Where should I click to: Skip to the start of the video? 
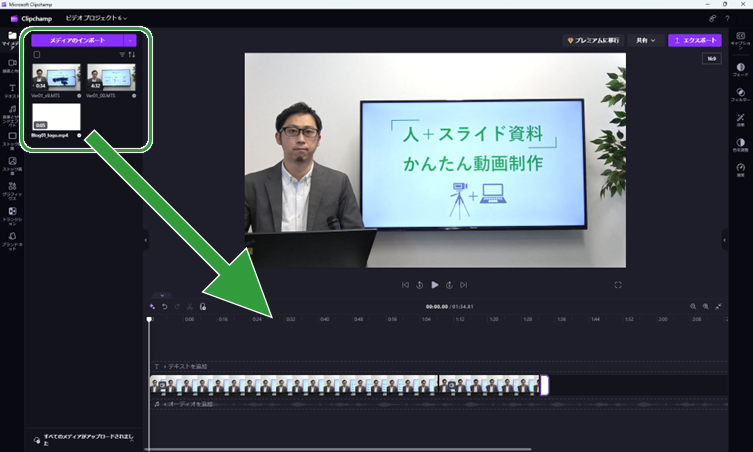click(405, 285)
